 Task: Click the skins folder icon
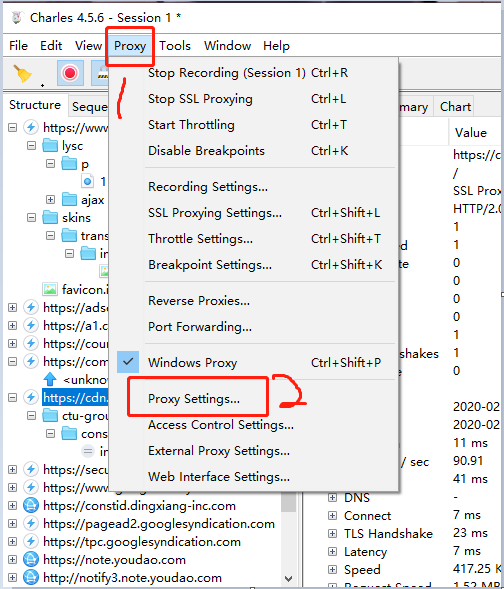50,217
